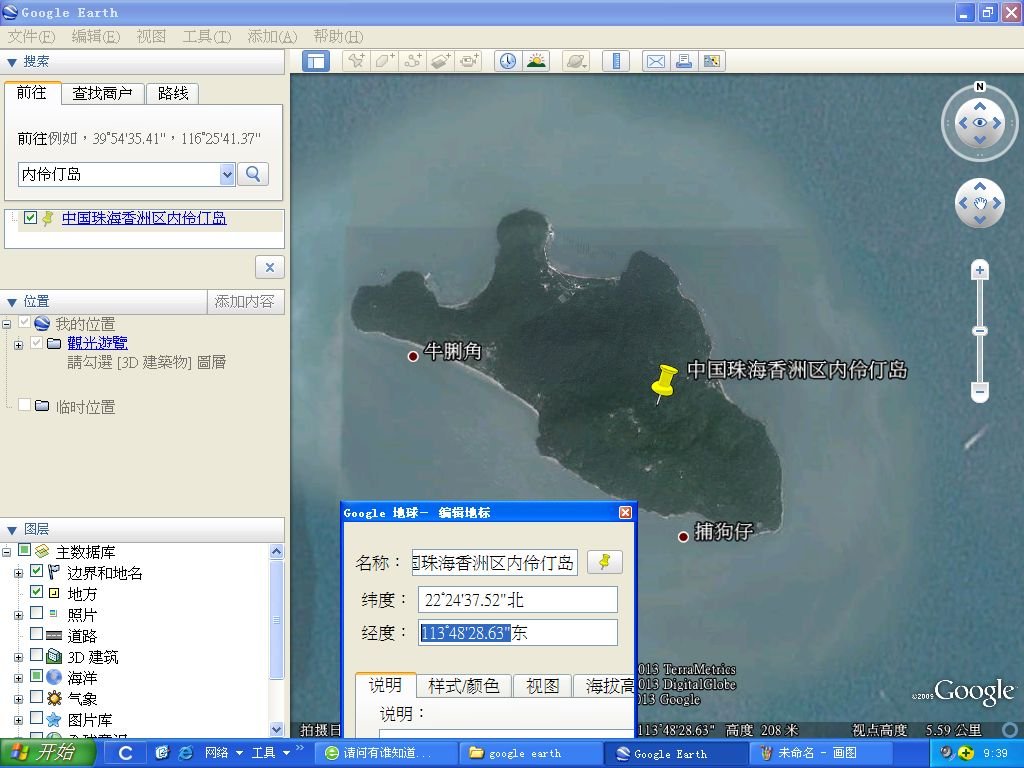Collapse the 搜索 panel

click(11, 63)
